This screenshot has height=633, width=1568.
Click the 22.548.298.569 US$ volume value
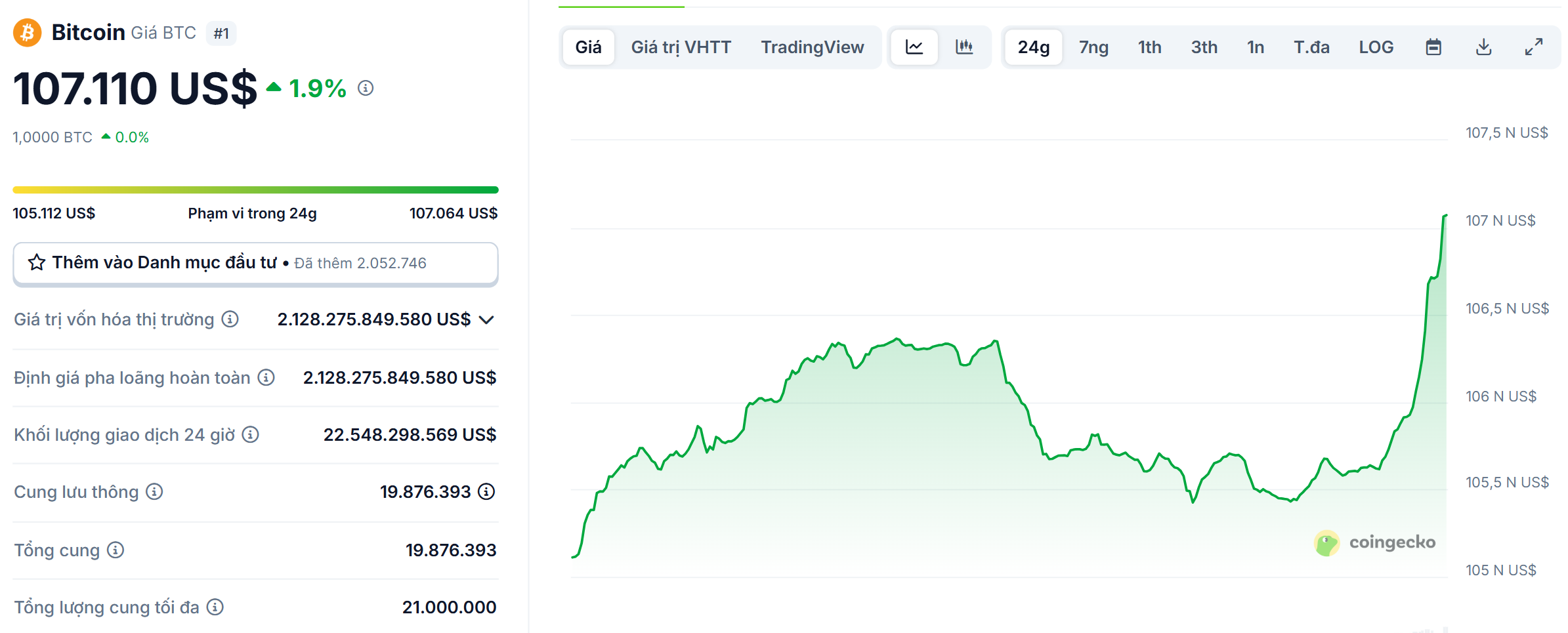tap(410, 435)
